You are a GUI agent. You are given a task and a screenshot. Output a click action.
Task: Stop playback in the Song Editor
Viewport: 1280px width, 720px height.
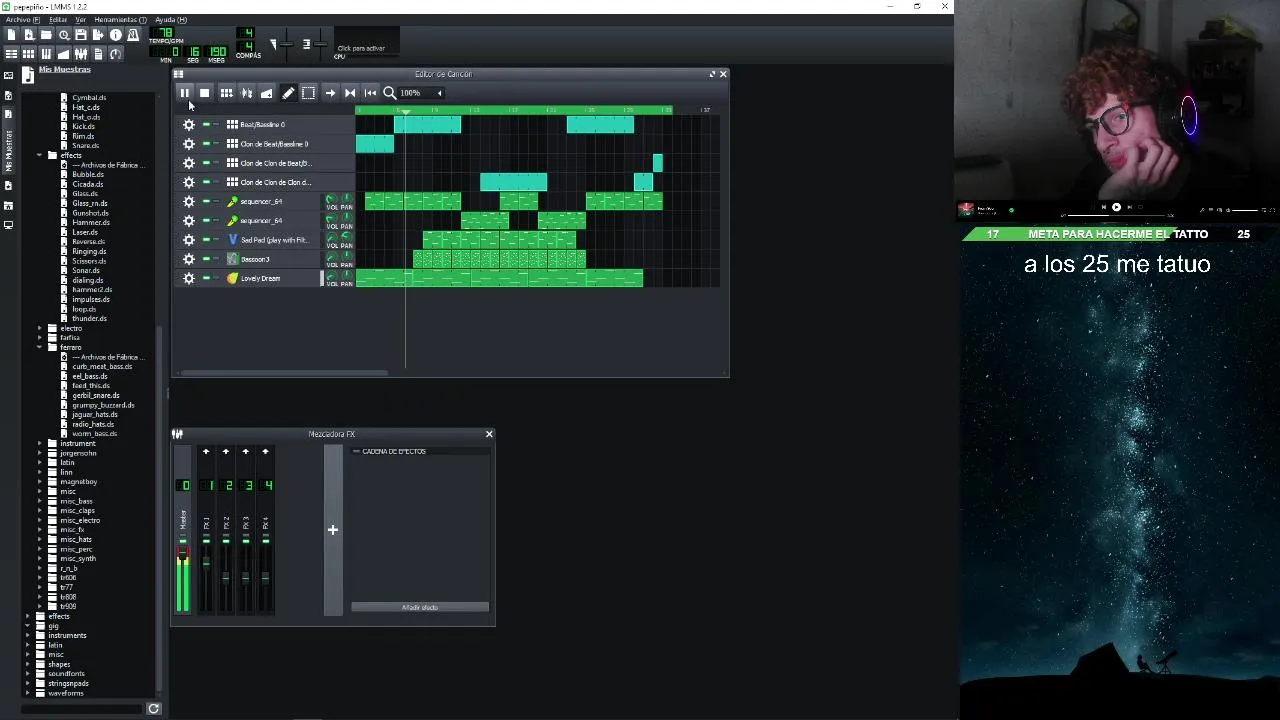coord(204,93)
